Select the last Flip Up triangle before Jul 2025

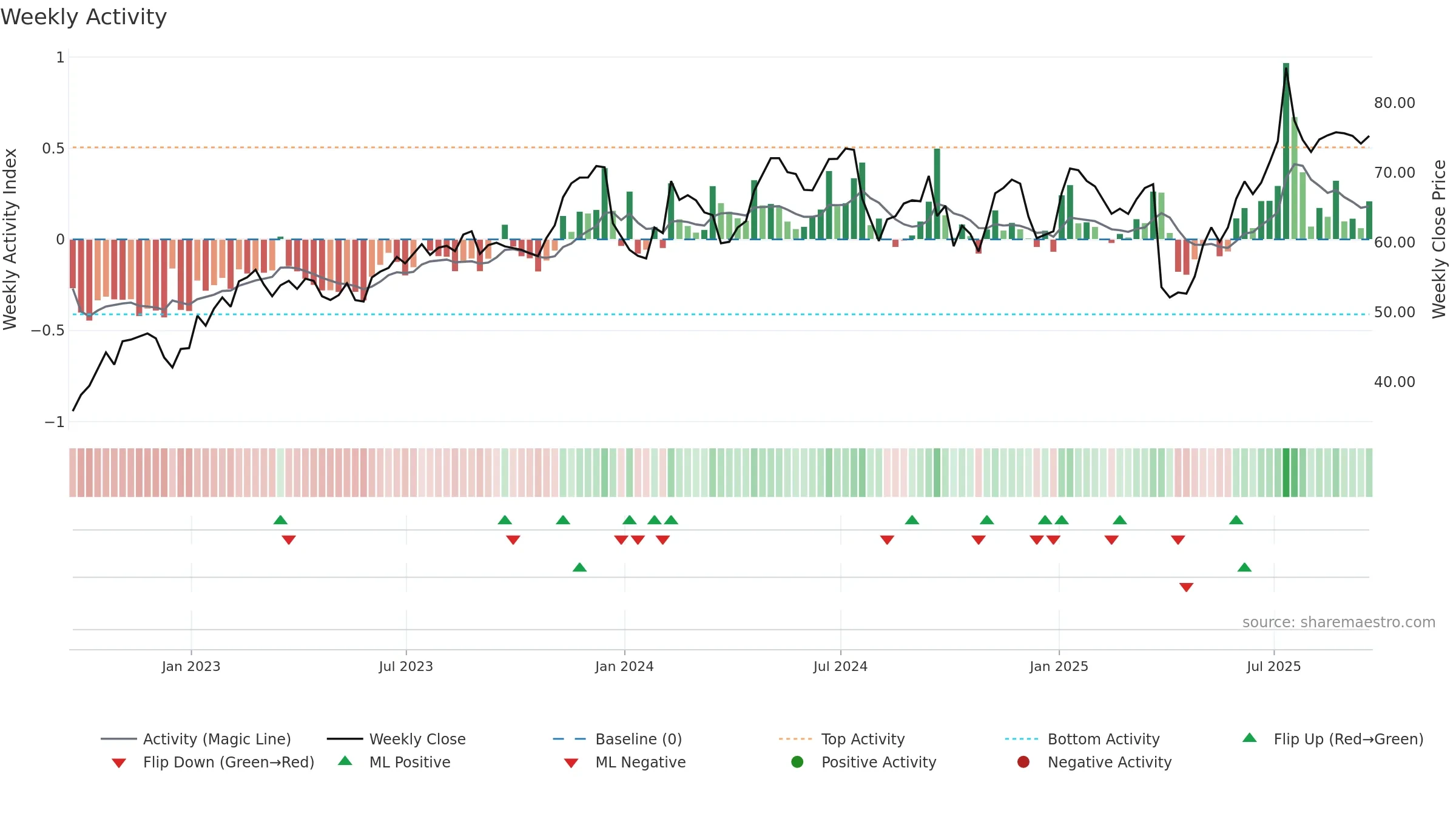point(1236,520)
